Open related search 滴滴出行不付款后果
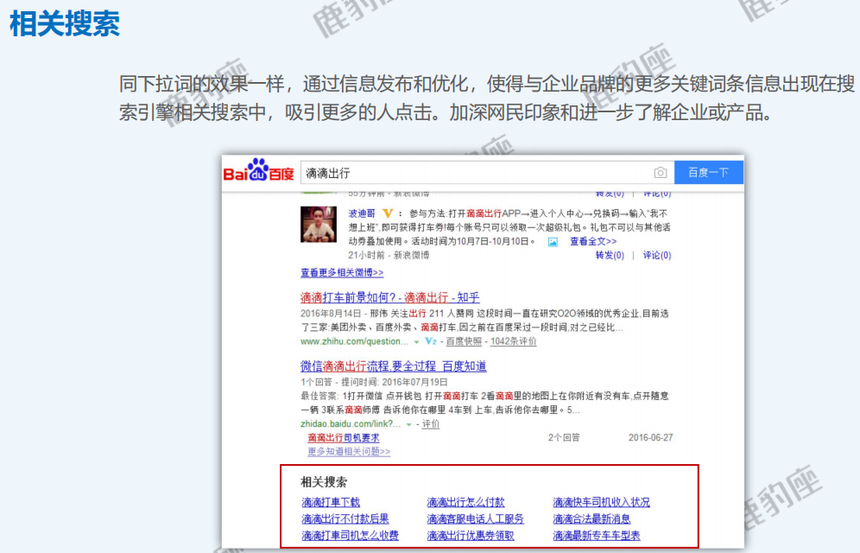 (345, 518)
